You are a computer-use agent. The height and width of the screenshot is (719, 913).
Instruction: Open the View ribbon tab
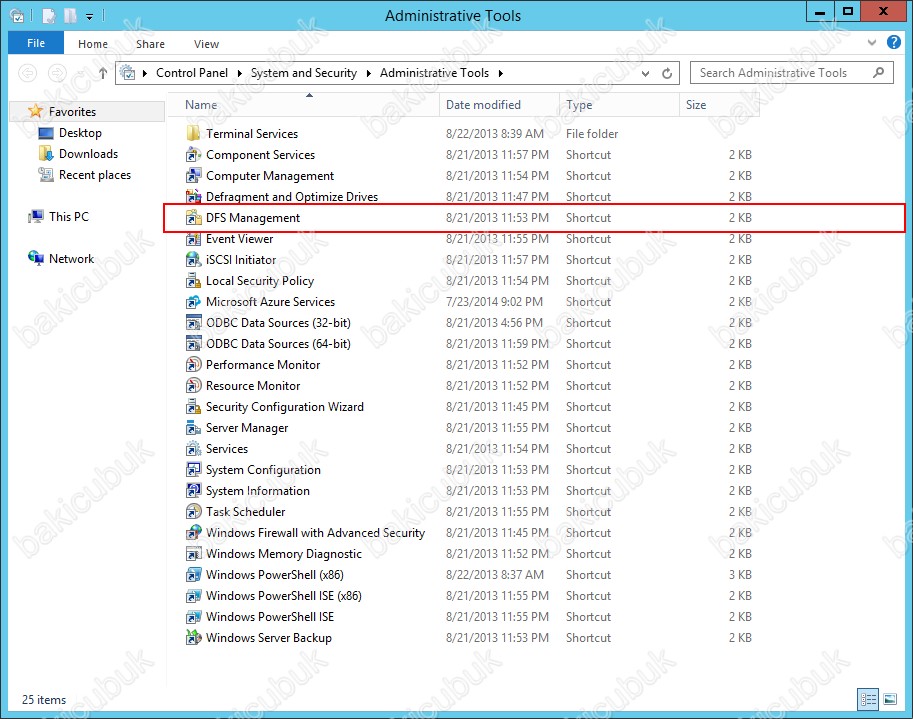pyautogui.click(x=206, y=44)
